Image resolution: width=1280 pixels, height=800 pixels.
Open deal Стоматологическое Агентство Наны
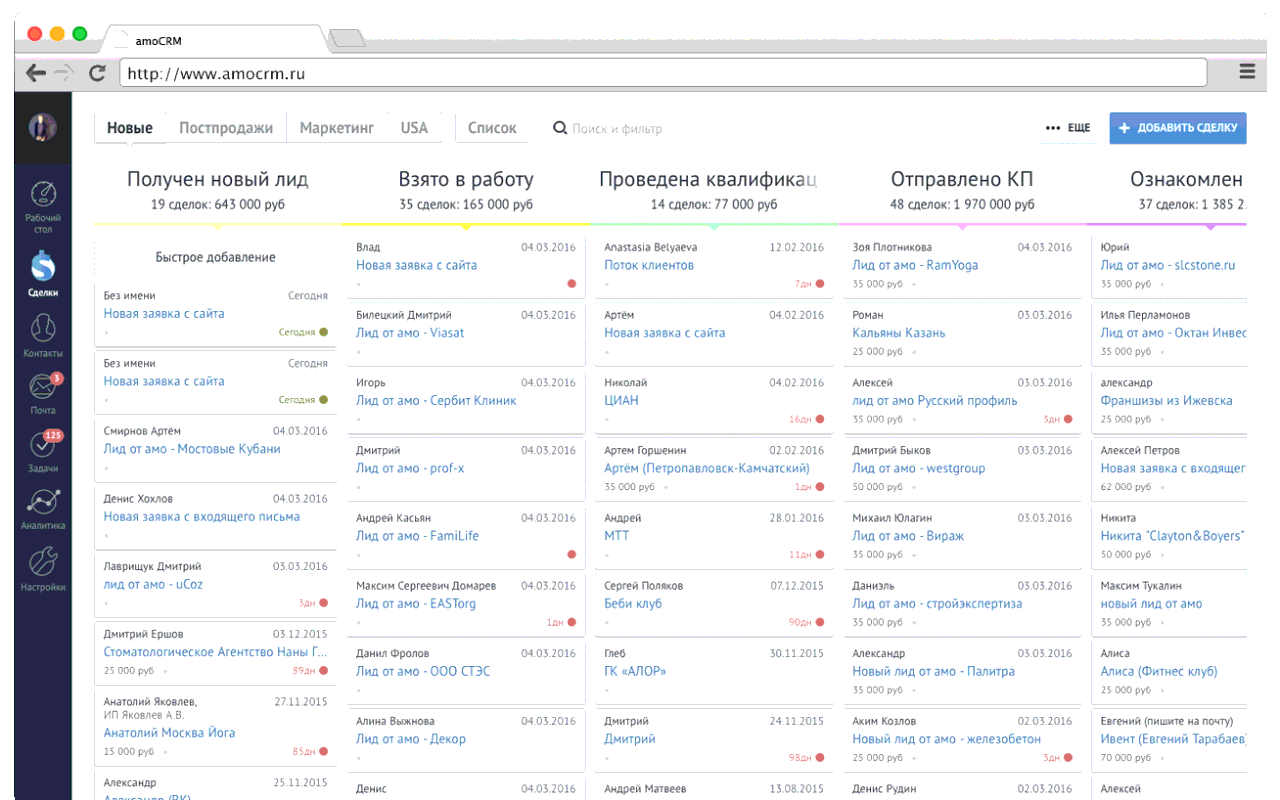[x=216, y=652]
